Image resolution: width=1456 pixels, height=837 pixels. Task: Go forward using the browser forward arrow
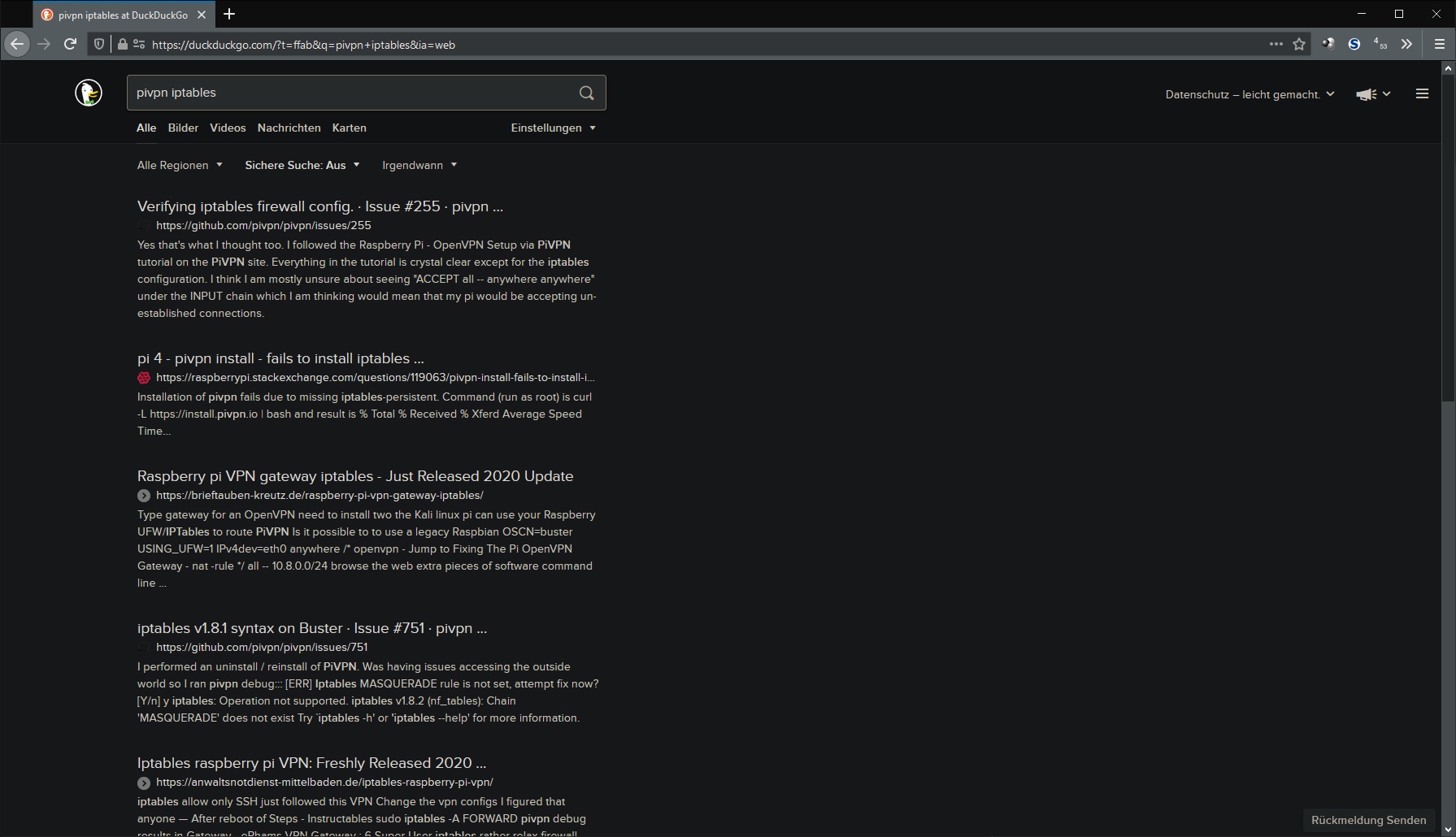(44, 44)
